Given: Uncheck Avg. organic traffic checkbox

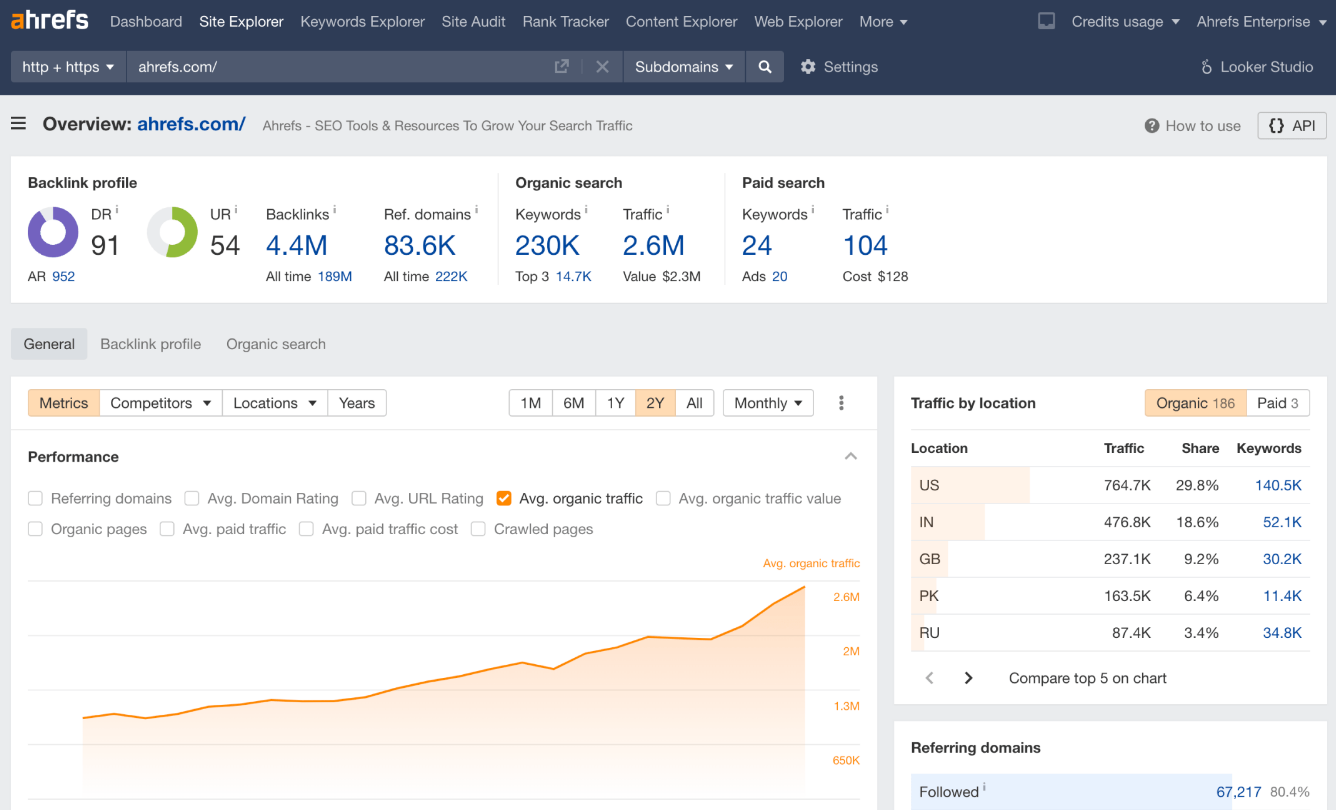Looking at the screenshot, I should tap(504, 498).
